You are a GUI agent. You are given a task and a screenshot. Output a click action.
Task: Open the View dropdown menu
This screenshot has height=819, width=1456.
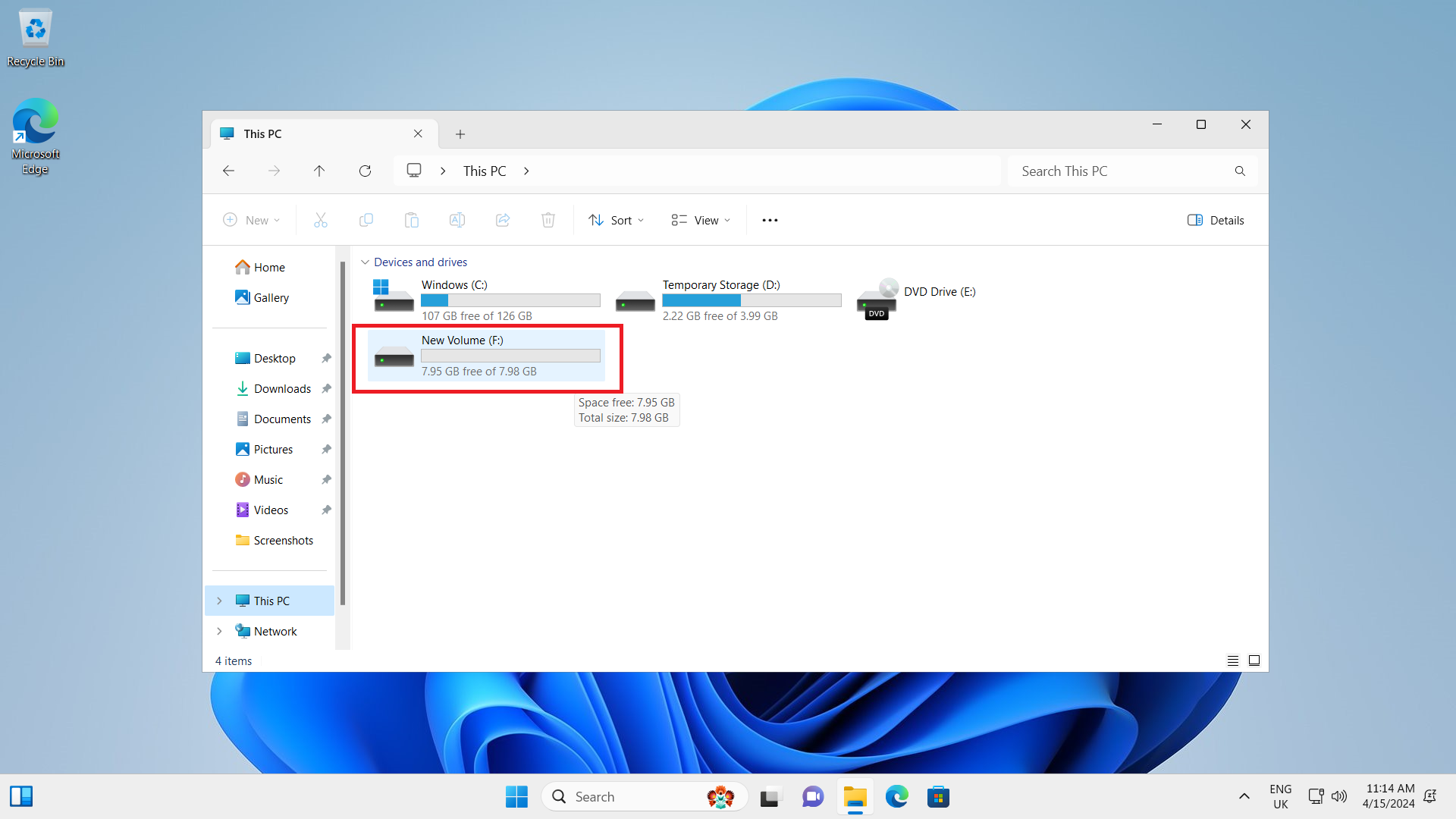[x=701, y=221]
